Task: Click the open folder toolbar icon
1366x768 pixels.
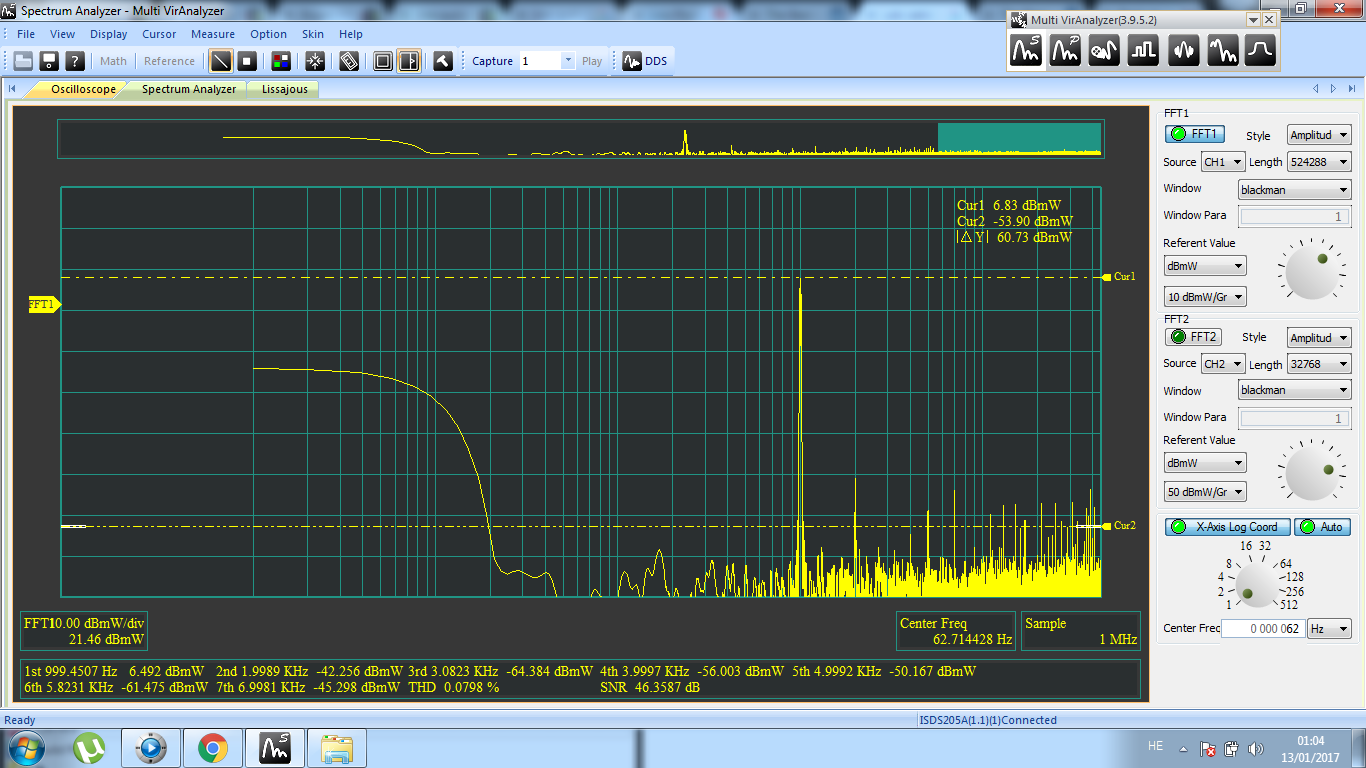Action: pos(23,61)
